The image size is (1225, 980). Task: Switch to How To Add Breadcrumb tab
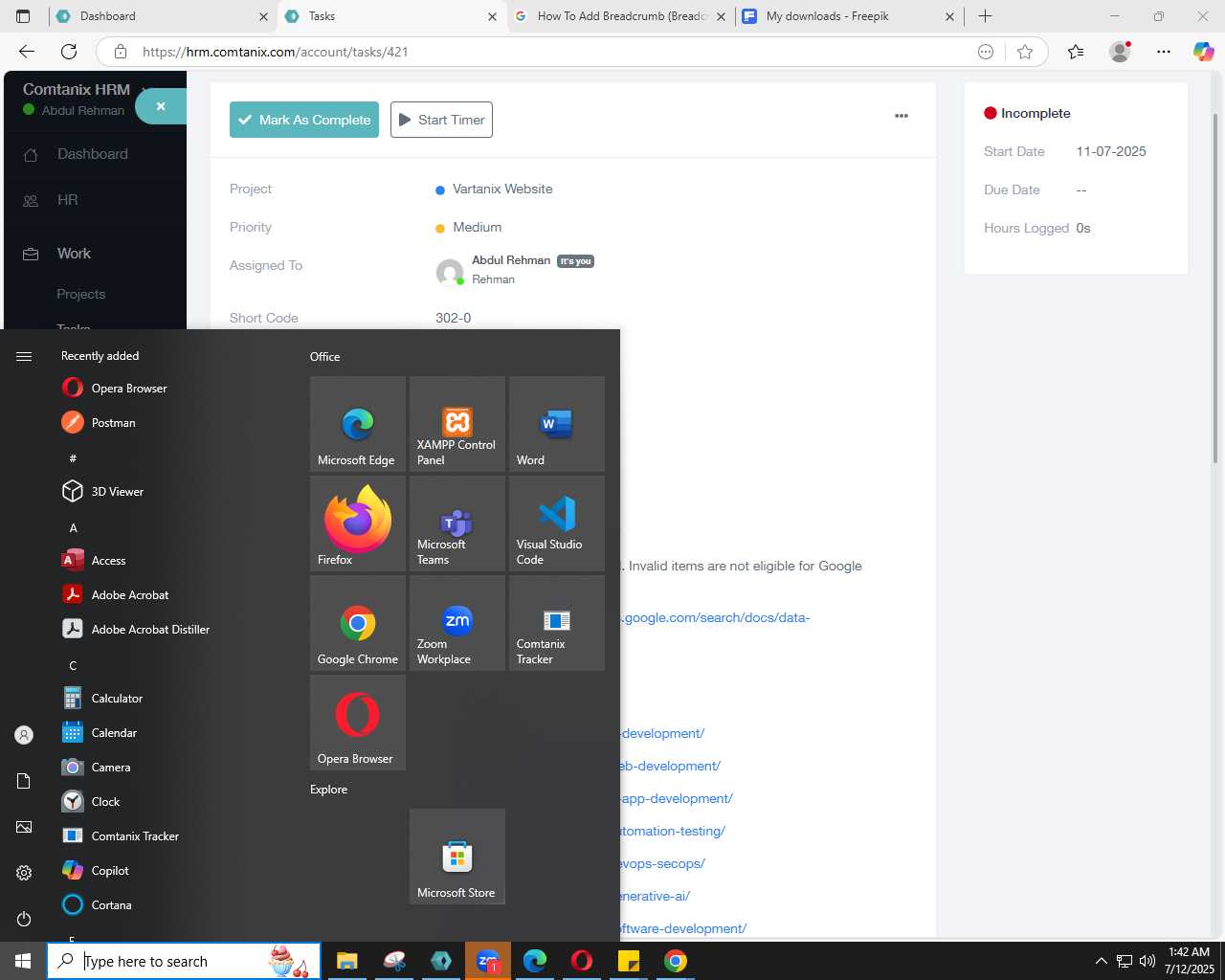coord(620,16)
